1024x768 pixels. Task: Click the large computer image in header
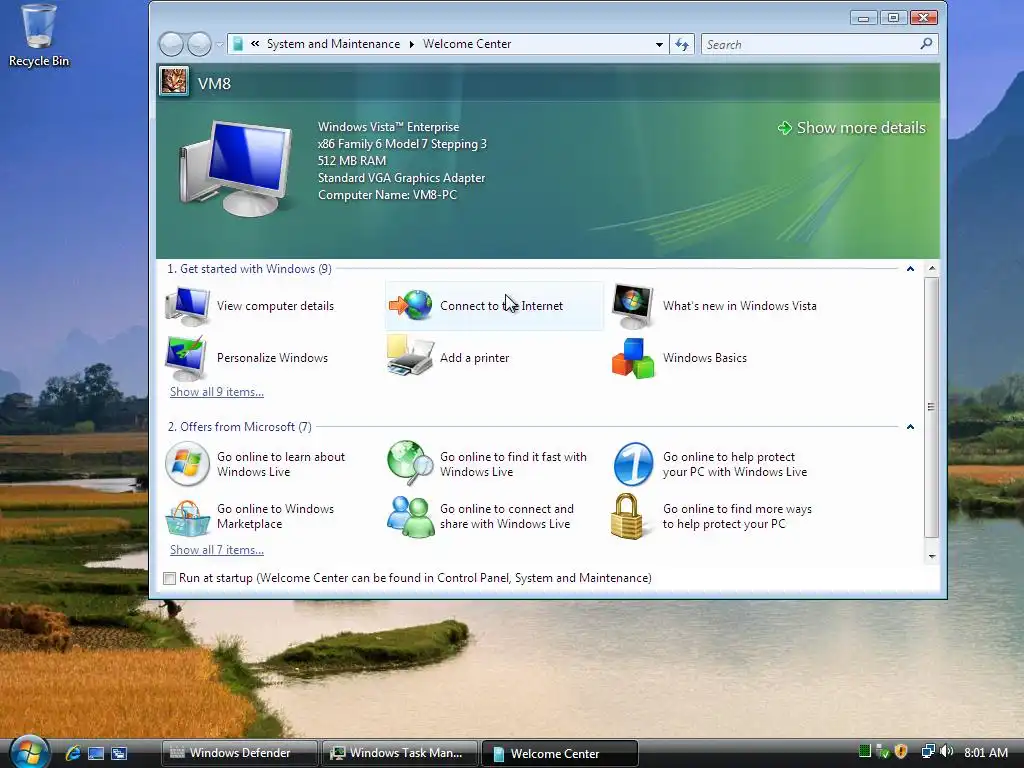coord(235,168)
